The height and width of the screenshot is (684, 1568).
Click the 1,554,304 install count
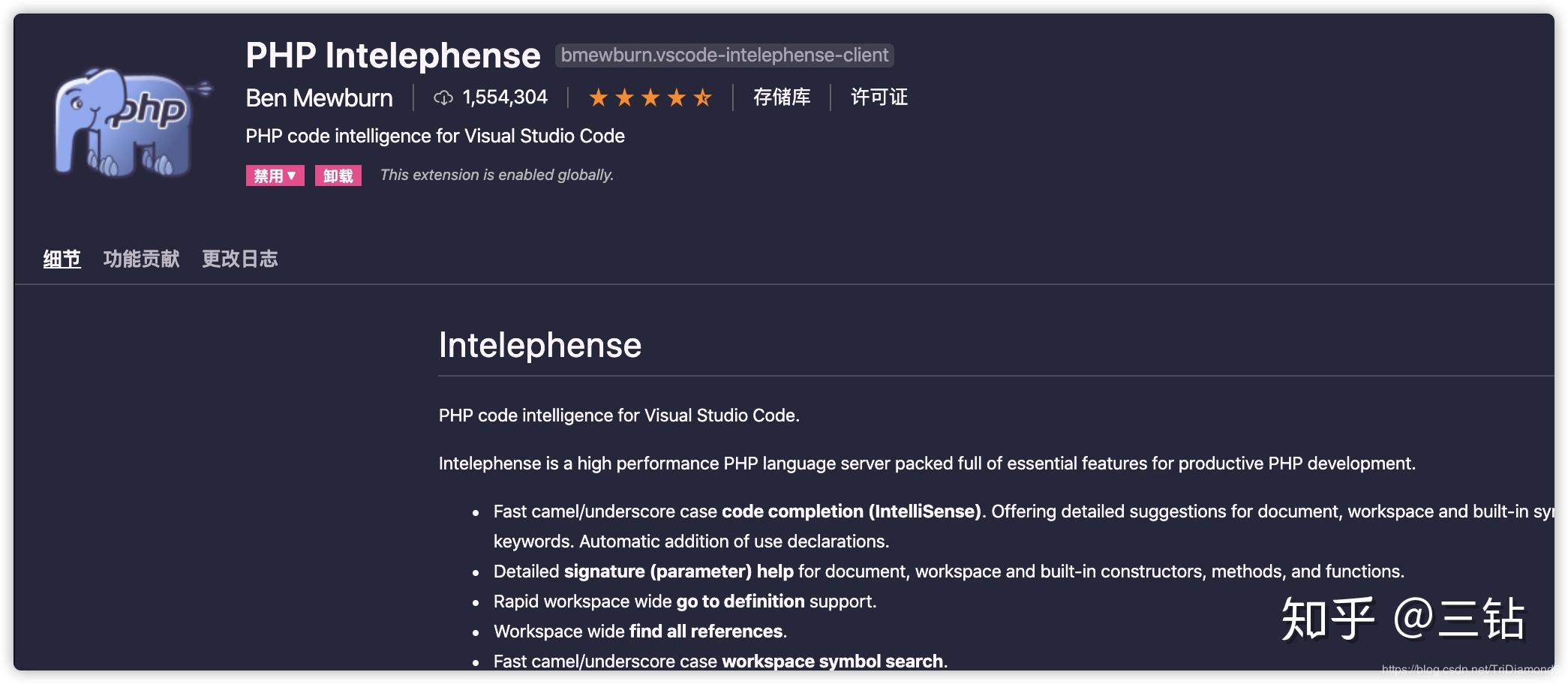click(505, 97)
